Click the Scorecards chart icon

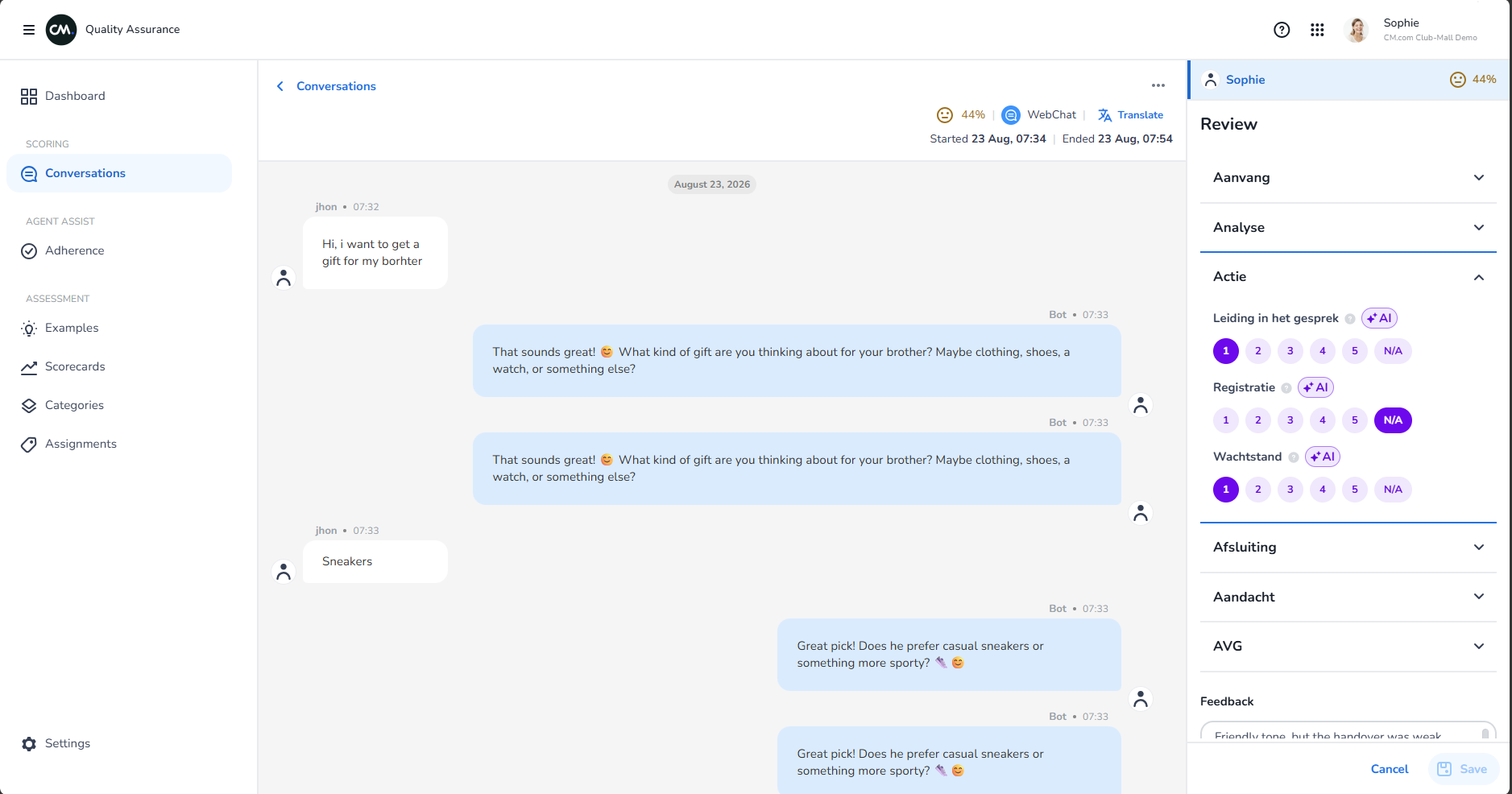[x=29, y=367]
